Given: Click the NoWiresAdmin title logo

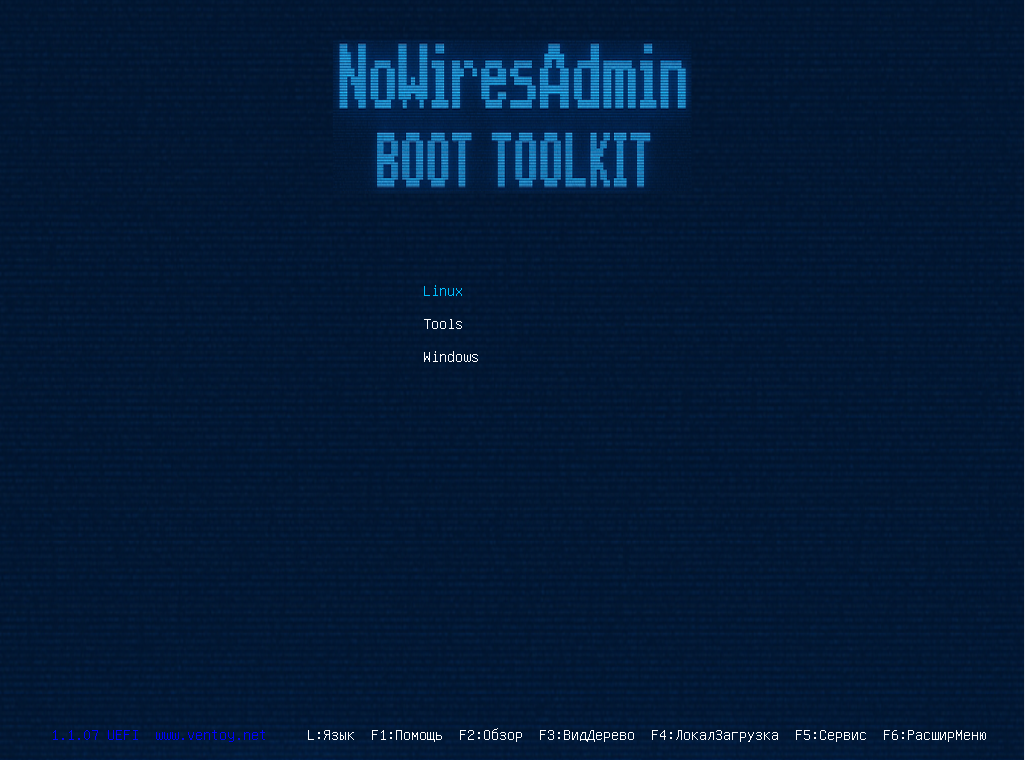Looking at the screenshot, I should [x=512, y=77].
